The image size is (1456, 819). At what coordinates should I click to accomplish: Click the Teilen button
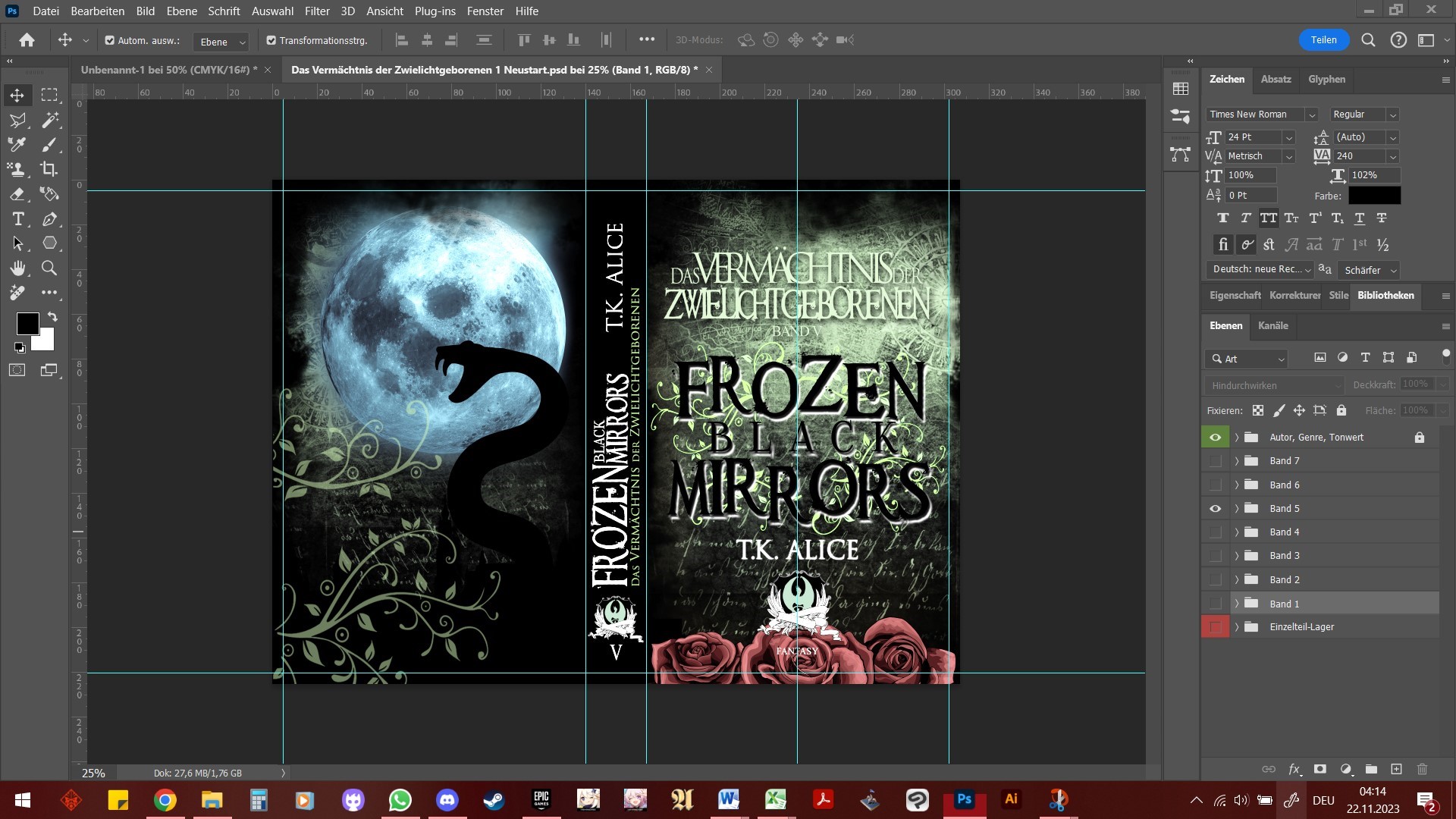[1323, 40]
